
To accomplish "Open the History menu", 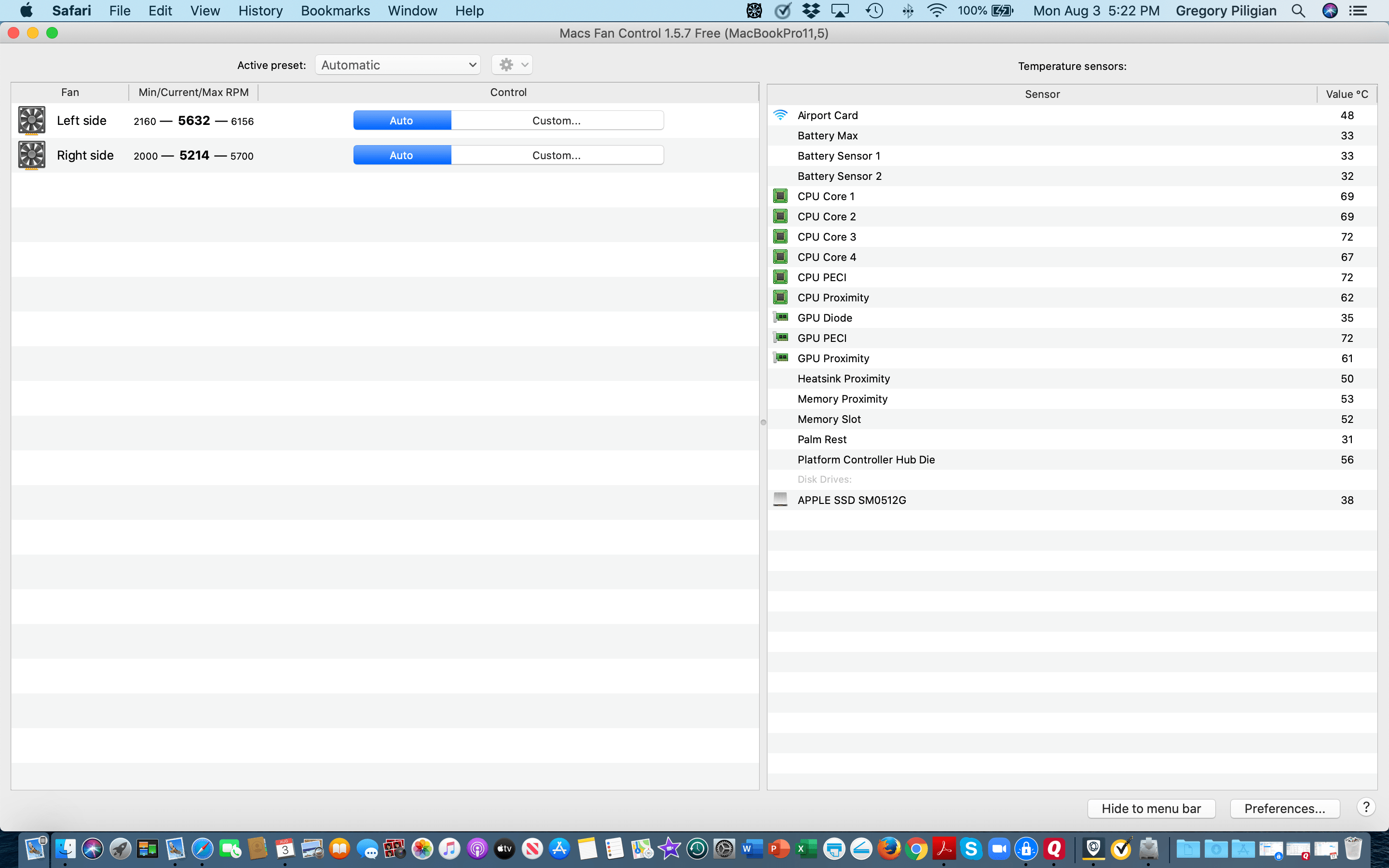I will [x=260, y=11].
